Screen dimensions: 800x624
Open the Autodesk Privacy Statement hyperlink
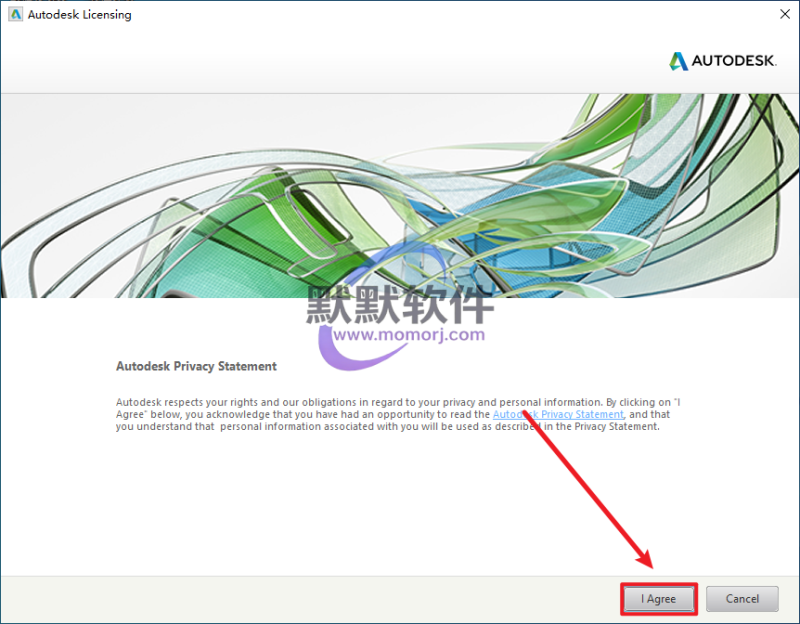[x=558, y=414]
